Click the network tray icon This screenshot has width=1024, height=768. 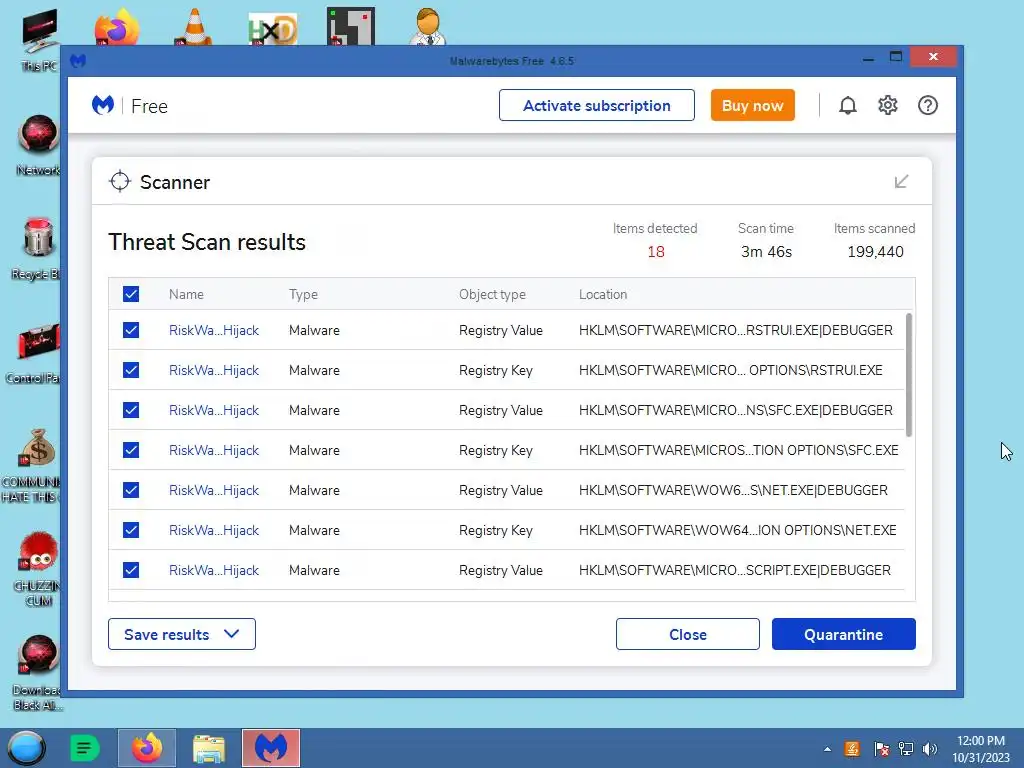click(x=906, y=749)
